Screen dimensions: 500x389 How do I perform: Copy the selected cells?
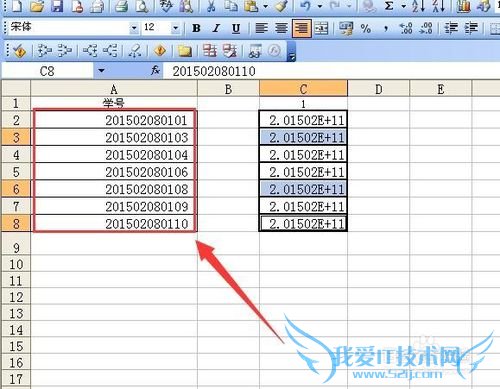pyautogui.click(x=230, y=7)
